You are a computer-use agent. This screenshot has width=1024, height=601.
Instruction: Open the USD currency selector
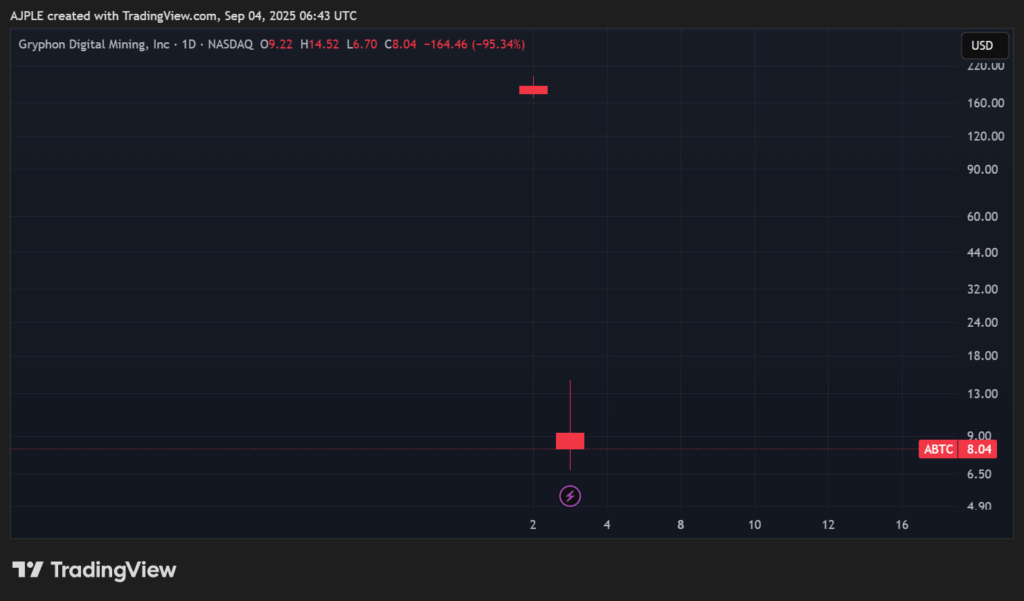pos(982,45)
